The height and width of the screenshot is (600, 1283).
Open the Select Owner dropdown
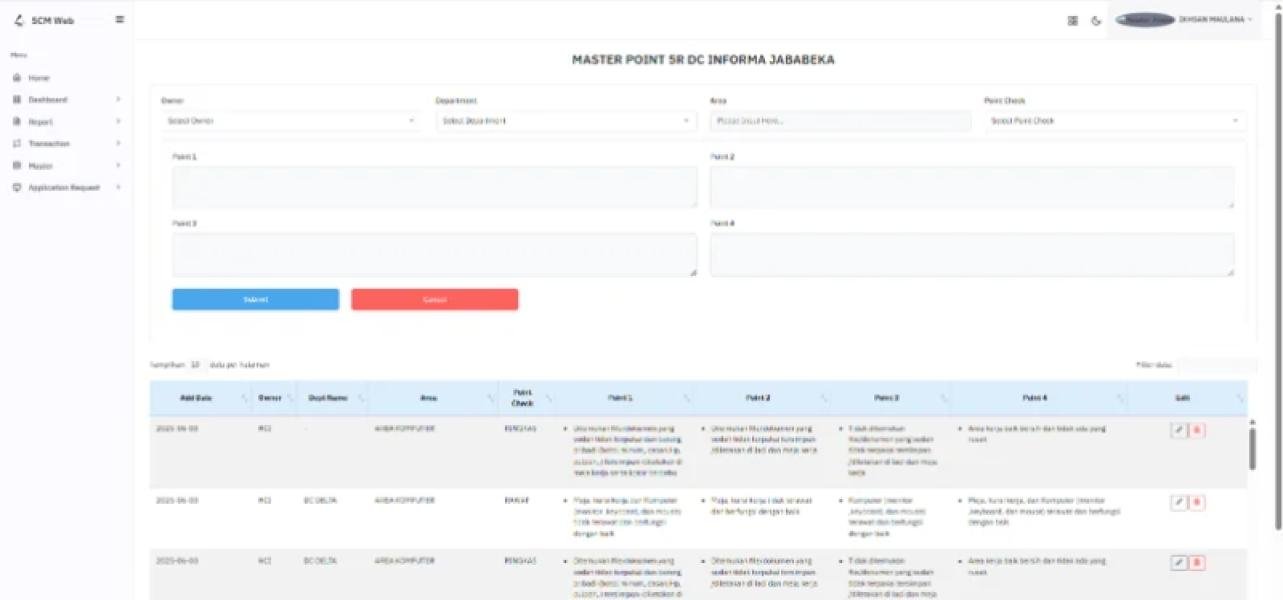pyautogui.click(x=290, y=121)
